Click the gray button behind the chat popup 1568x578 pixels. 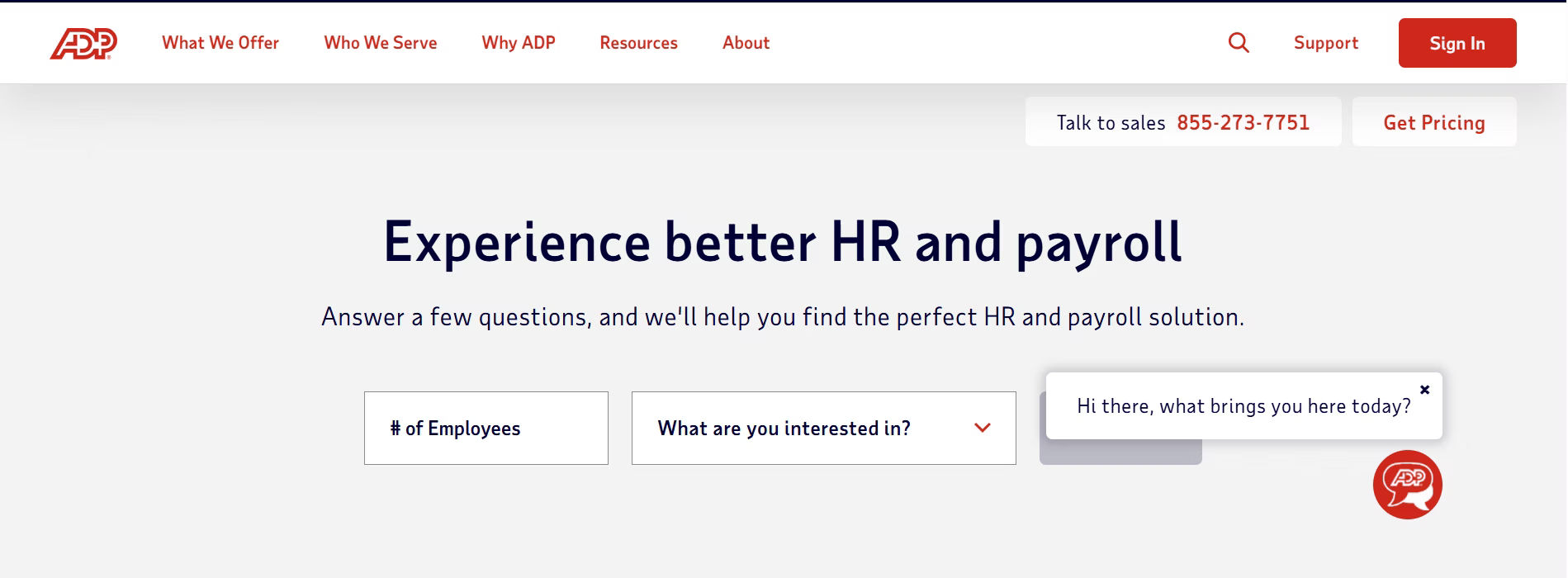pos(1120,452)
